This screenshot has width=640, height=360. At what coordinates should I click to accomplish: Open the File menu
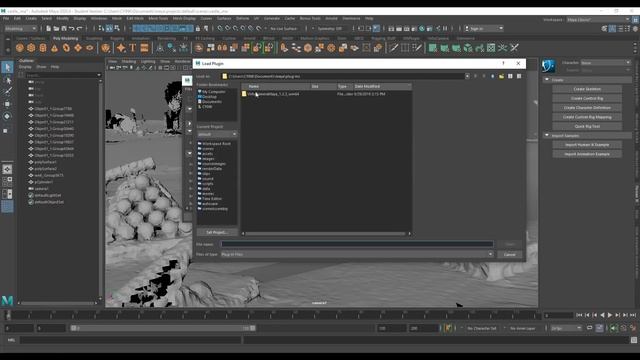(6, 18)
